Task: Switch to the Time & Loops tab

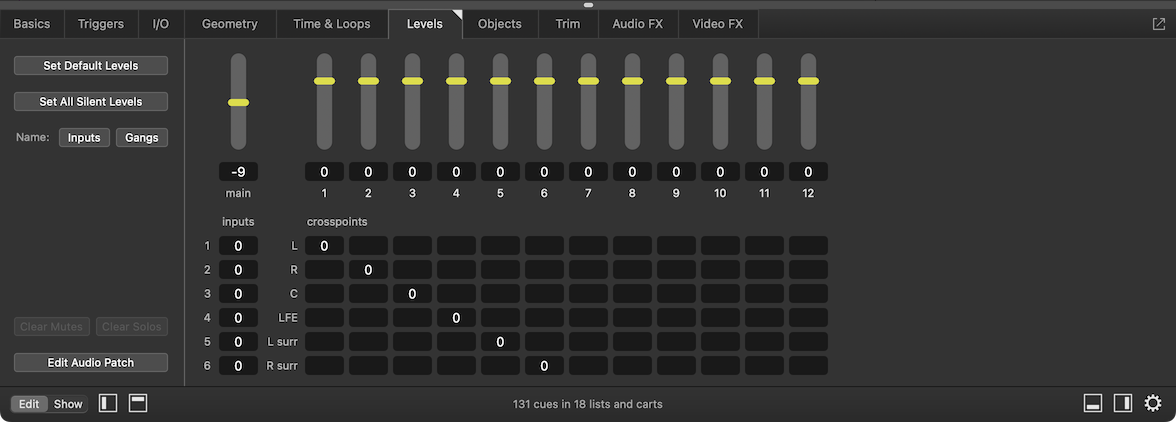Action: 331,24
